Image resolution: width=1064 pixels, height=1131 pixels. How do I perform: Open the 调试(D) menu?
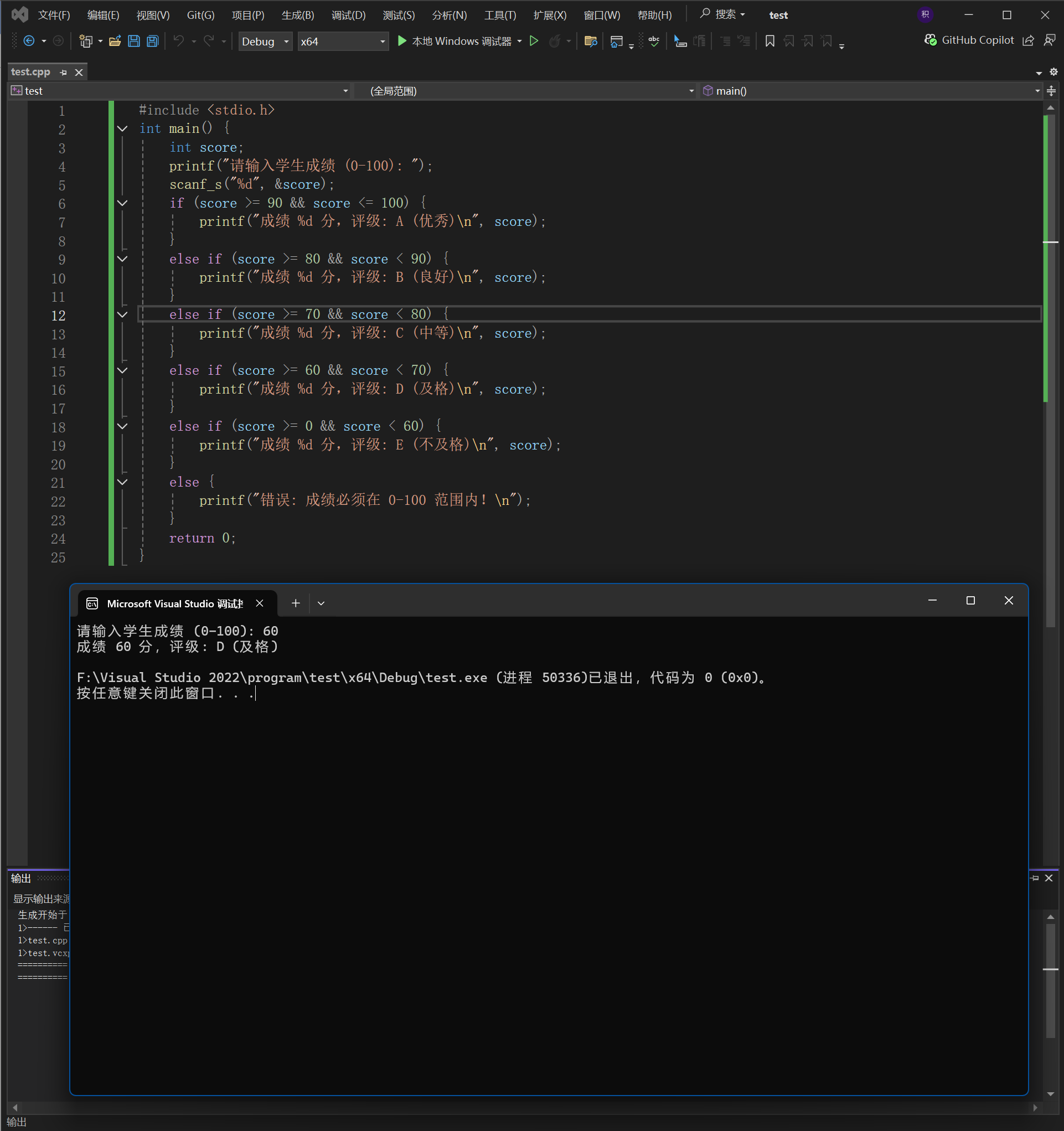coord(348,16)
